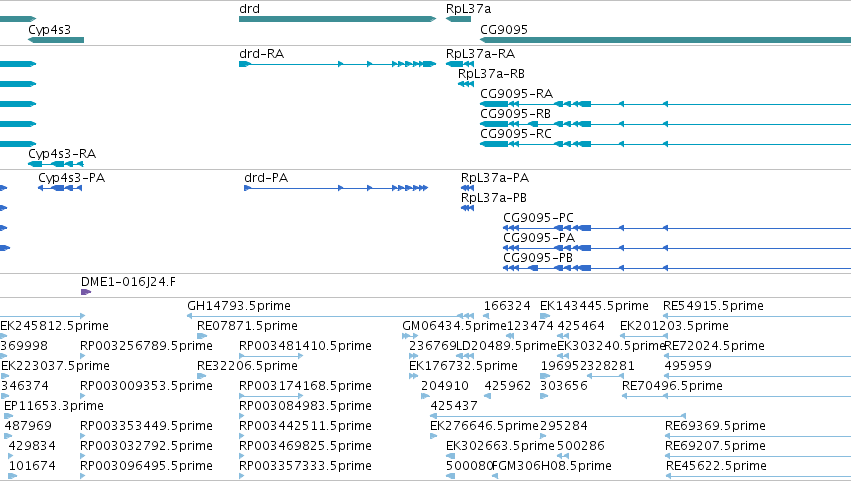The image size is (851, 481).
Task: Click the 204910 feature label
Action: pyautogui.click(x=444, y=386)
